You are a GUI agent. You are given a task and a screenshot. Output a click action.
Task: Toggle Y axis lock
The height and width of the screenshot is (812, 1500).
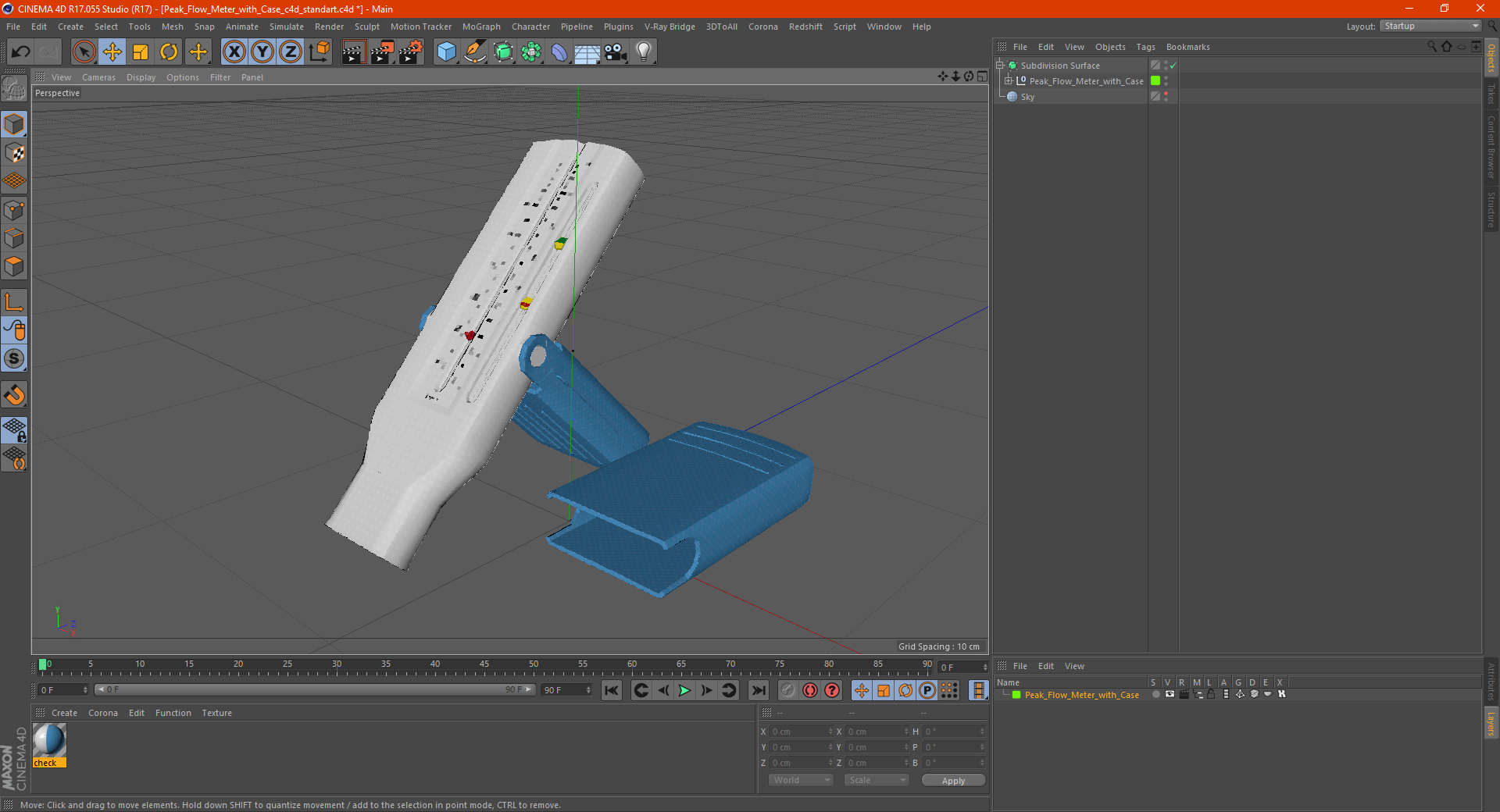(262, 52)
